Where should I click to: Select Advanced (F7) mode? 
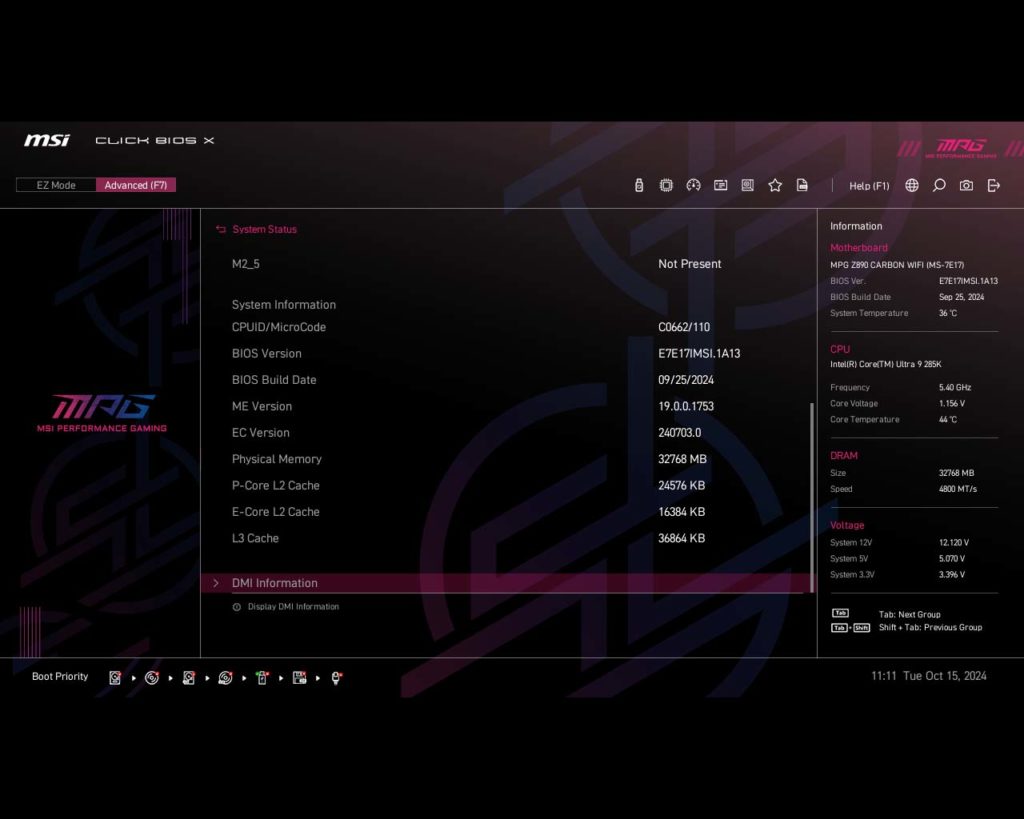coord(136,185)
